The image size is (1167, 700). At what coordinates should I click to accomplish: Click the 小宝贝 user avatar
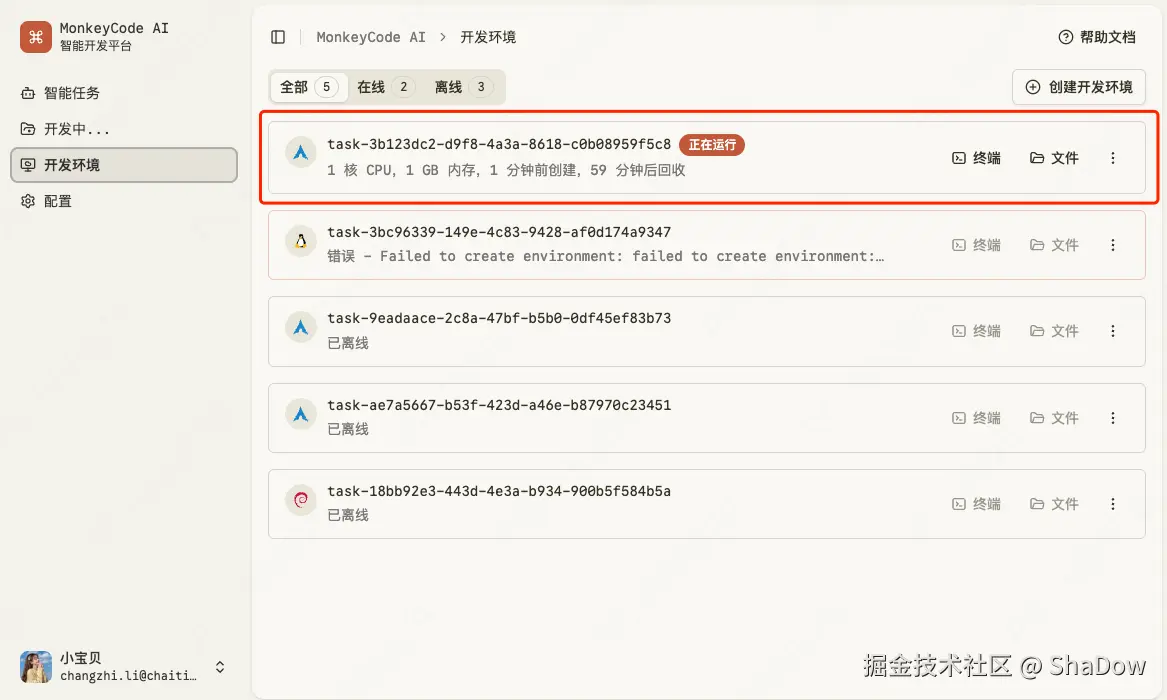(36, 667)
